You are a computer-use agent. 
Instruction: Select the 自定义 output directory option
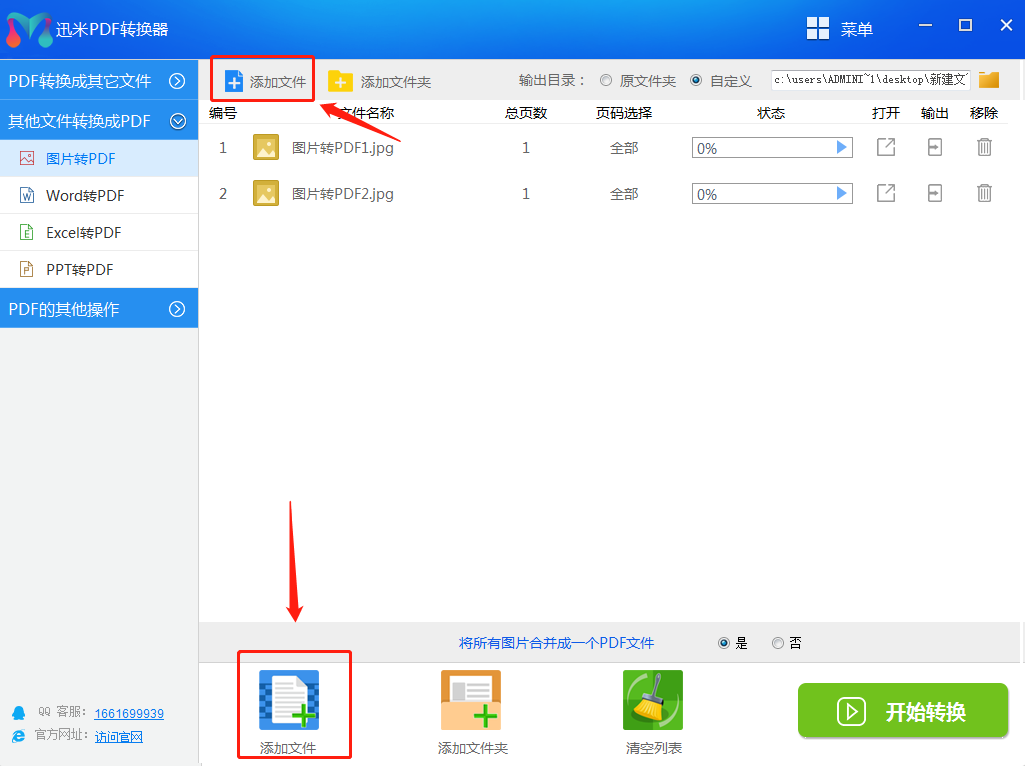696,80
